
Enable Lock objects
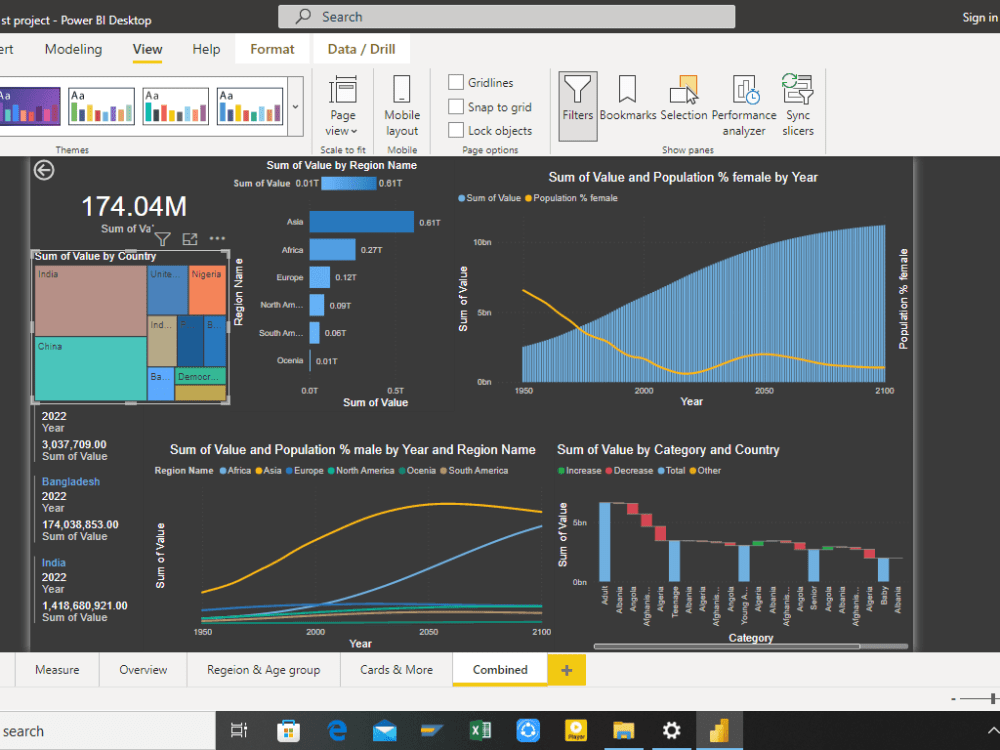click(454, 130)
